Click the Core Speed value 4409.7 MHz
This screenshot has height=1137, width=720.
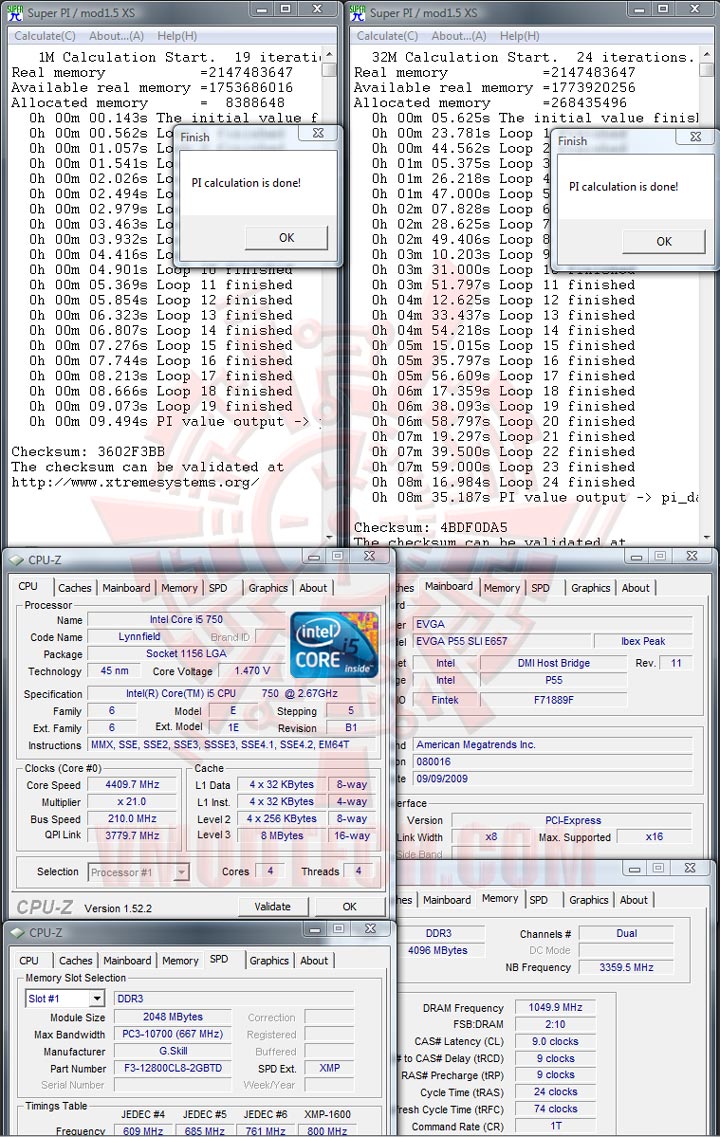pos(133,785)
